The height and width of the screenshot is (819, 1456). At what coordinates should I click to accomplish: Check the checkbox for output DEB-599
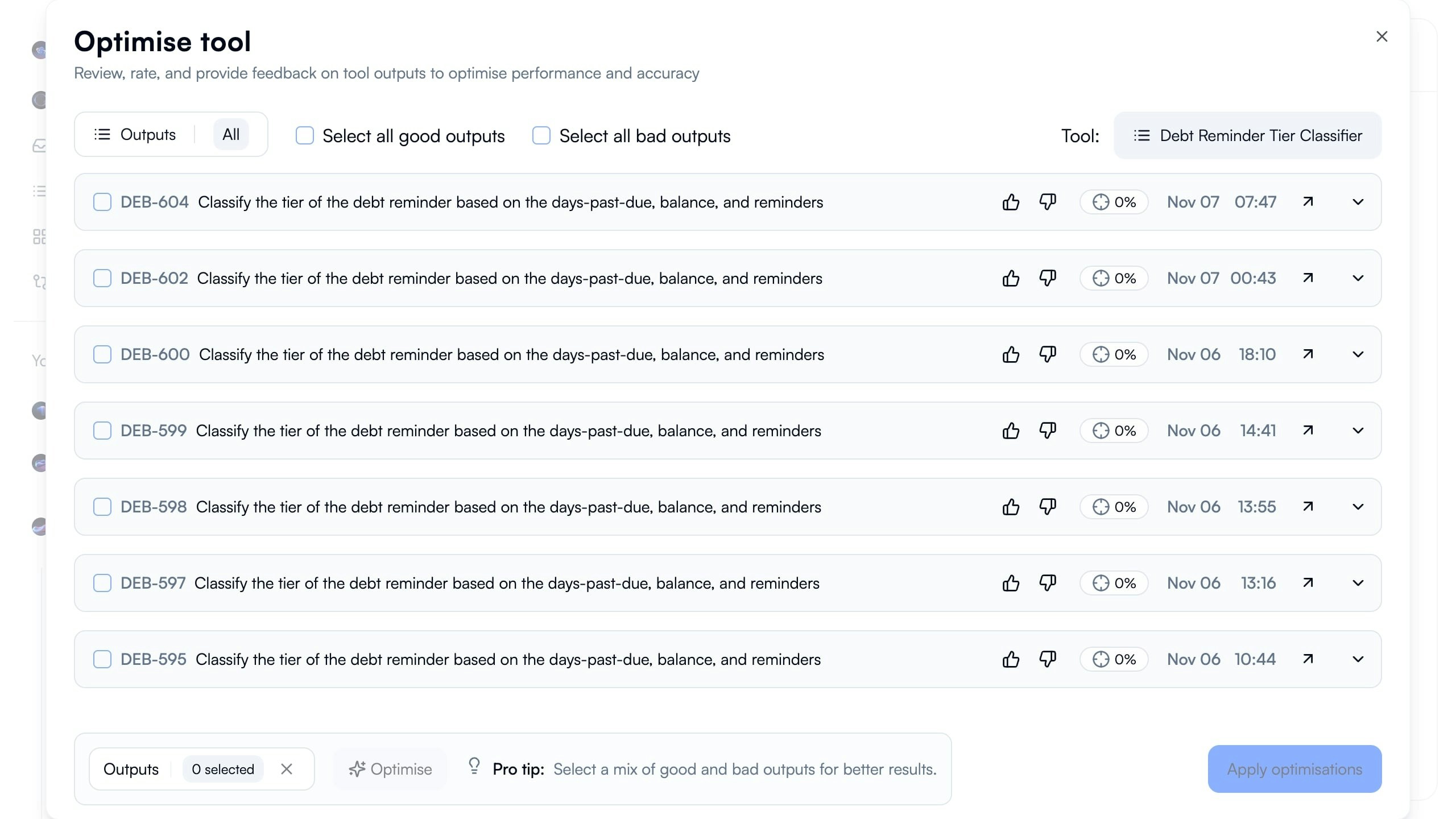click(x=102, y=431)
